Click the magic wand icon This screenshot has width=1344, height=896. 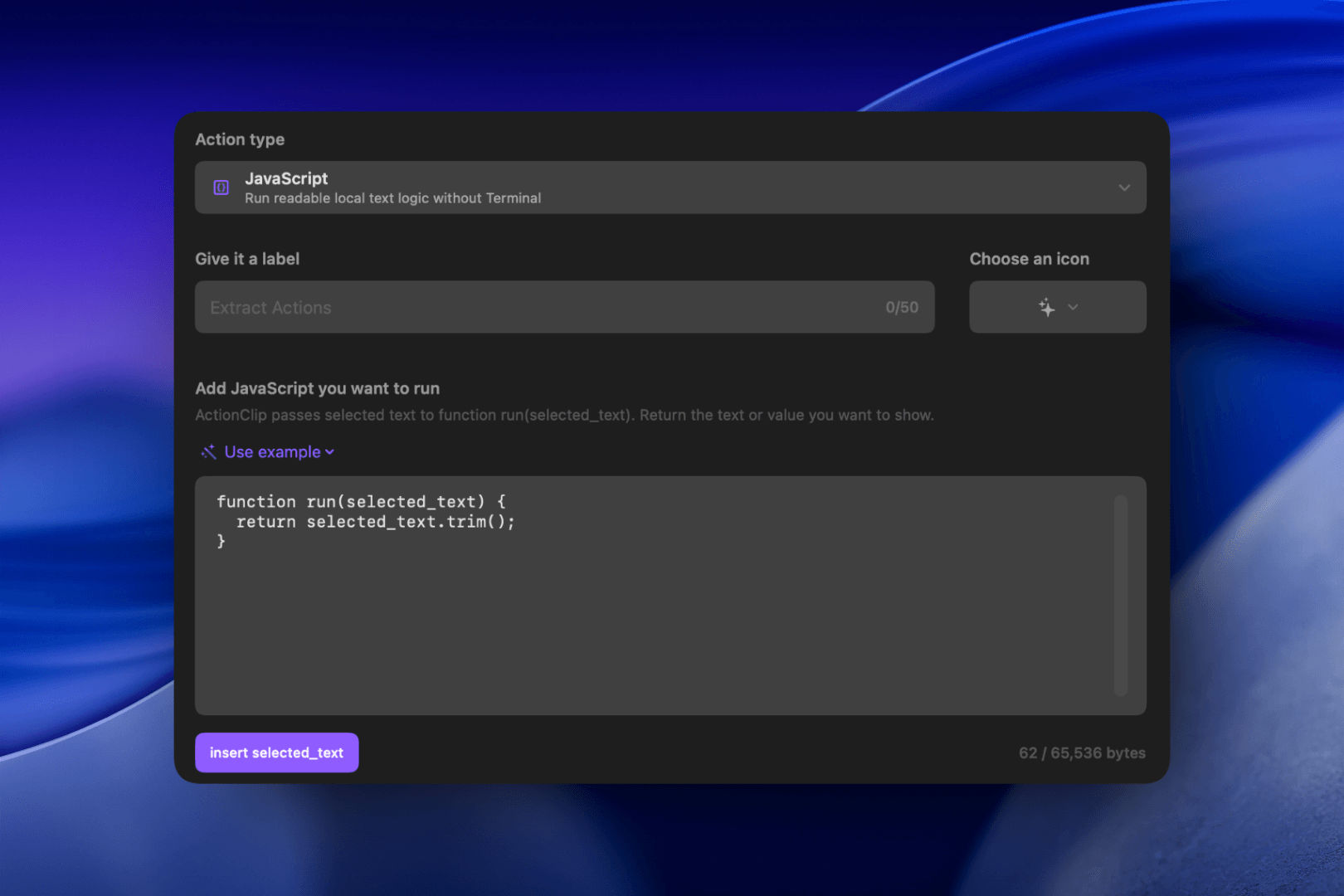tap(208, 452)
